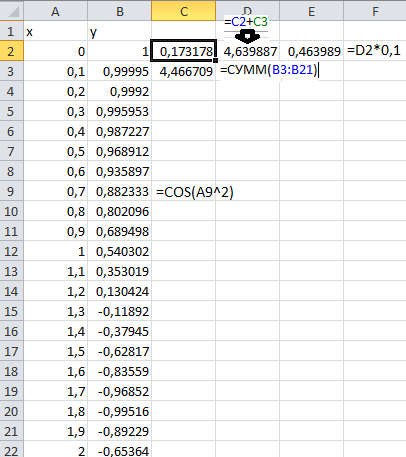Select row 2 header
This screenshot has width=406, height=457.
point(12,51)
